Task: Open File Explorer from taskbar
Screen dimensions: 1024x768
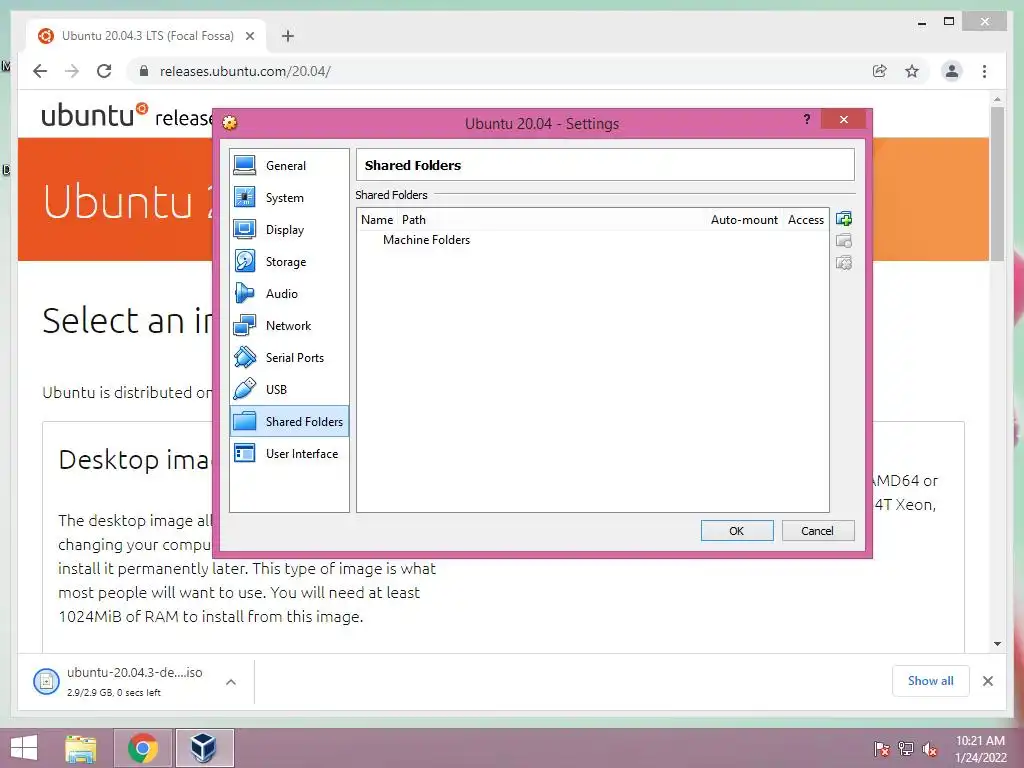Action: pyautogui.click(x=80, y=748)
